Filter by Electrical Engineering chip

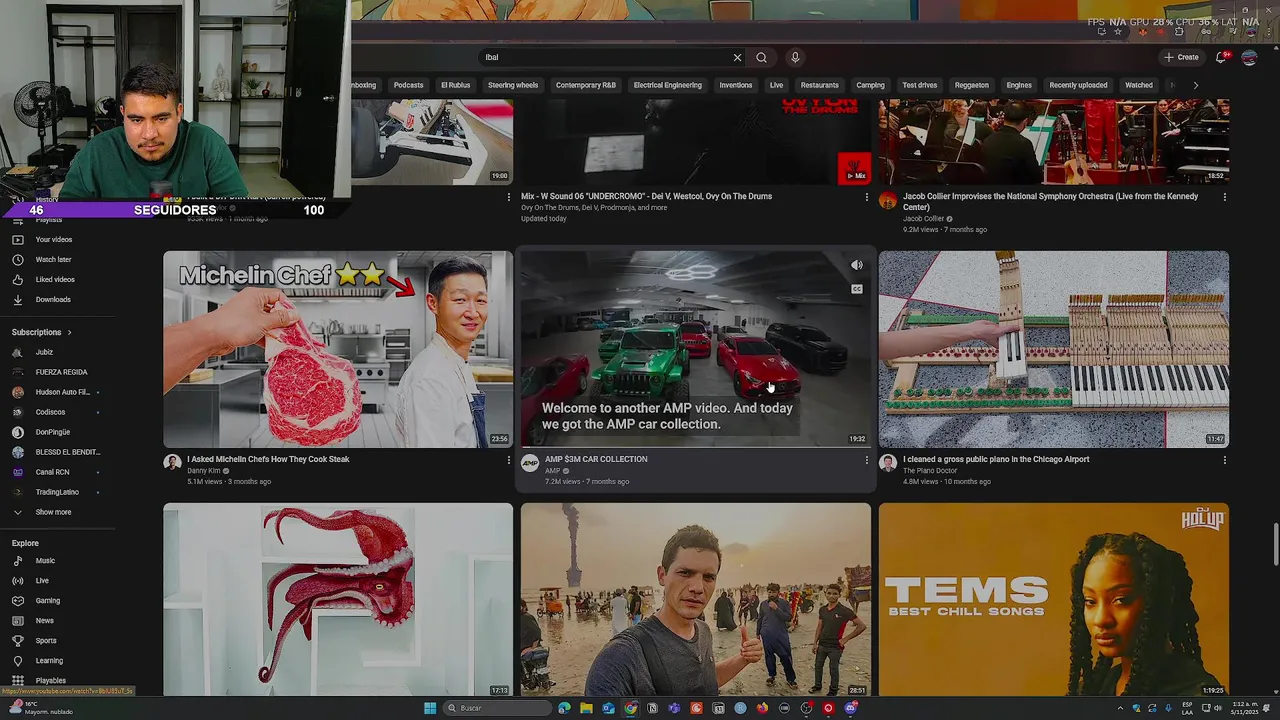click(x=667, y=85)
